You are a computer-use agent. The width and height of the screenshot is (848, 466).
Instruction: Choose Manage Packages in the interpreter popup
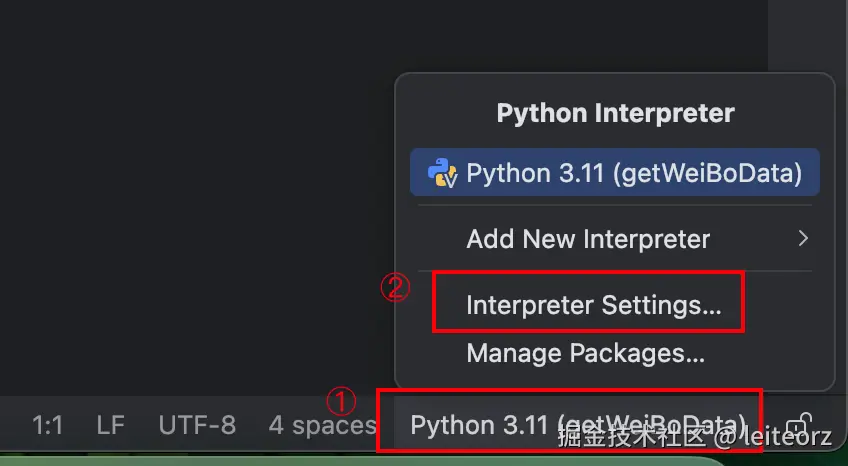585,352
